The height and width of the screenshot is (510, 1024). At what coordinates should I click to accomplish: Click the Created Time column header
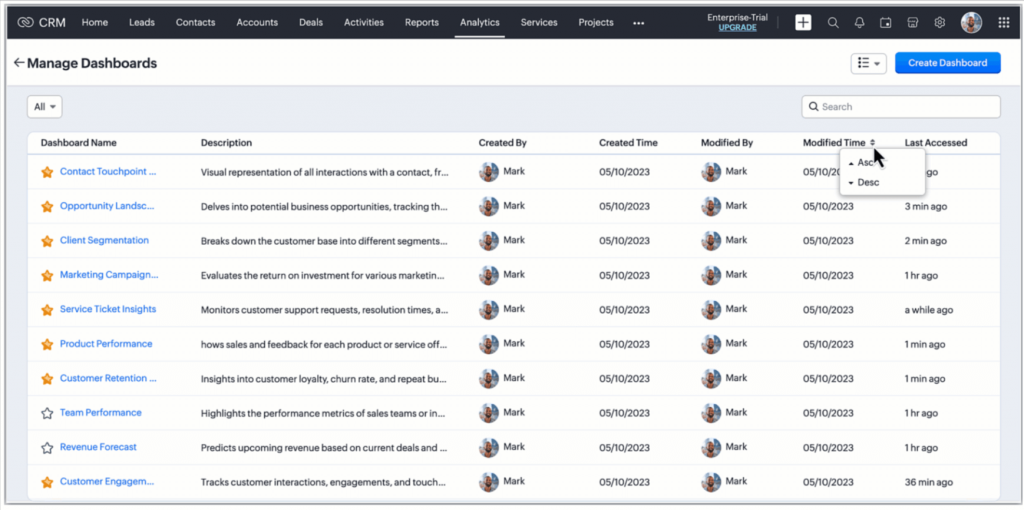coord(628,142)
